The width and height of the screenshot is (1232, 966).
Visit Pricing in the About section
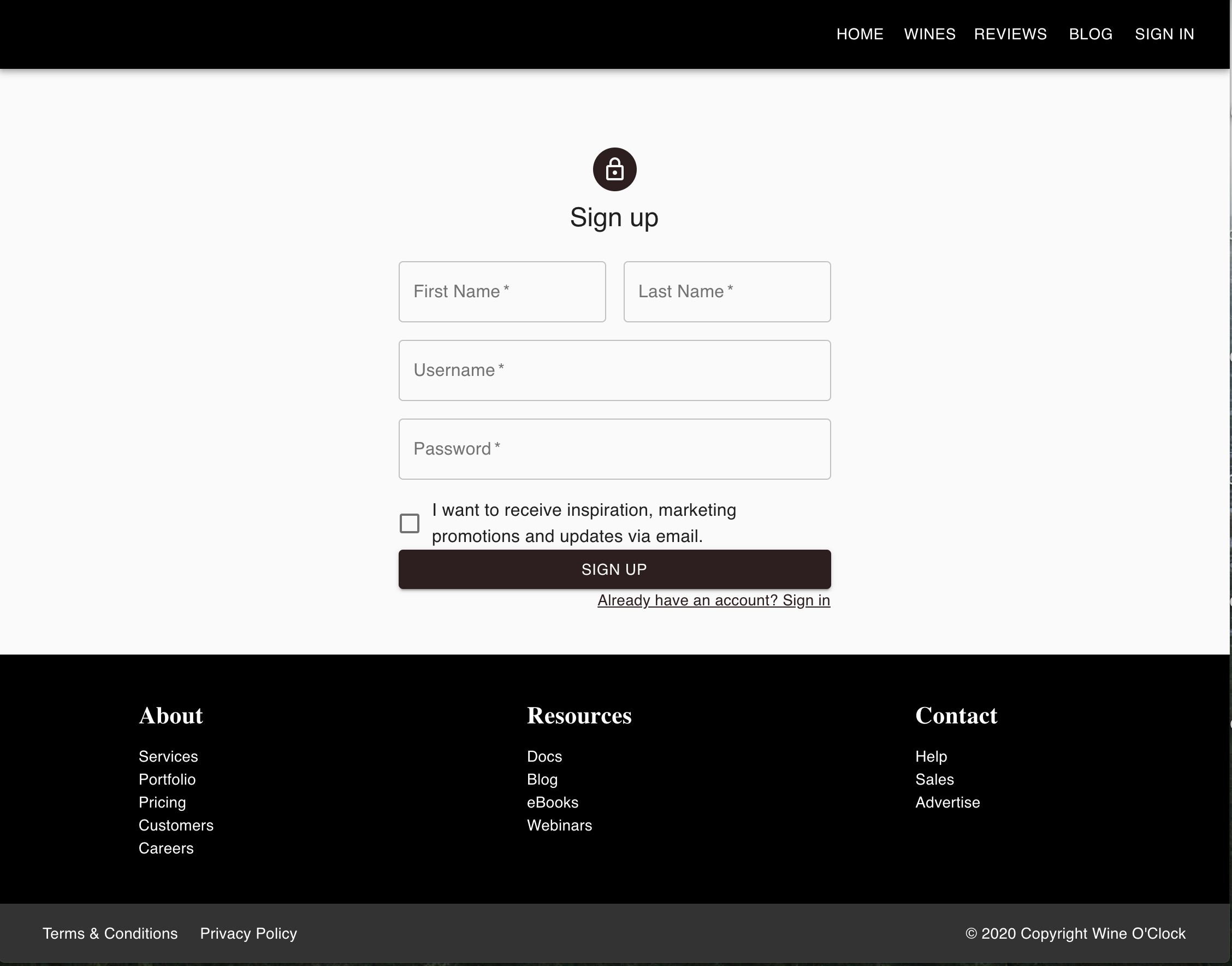point(162,802)
